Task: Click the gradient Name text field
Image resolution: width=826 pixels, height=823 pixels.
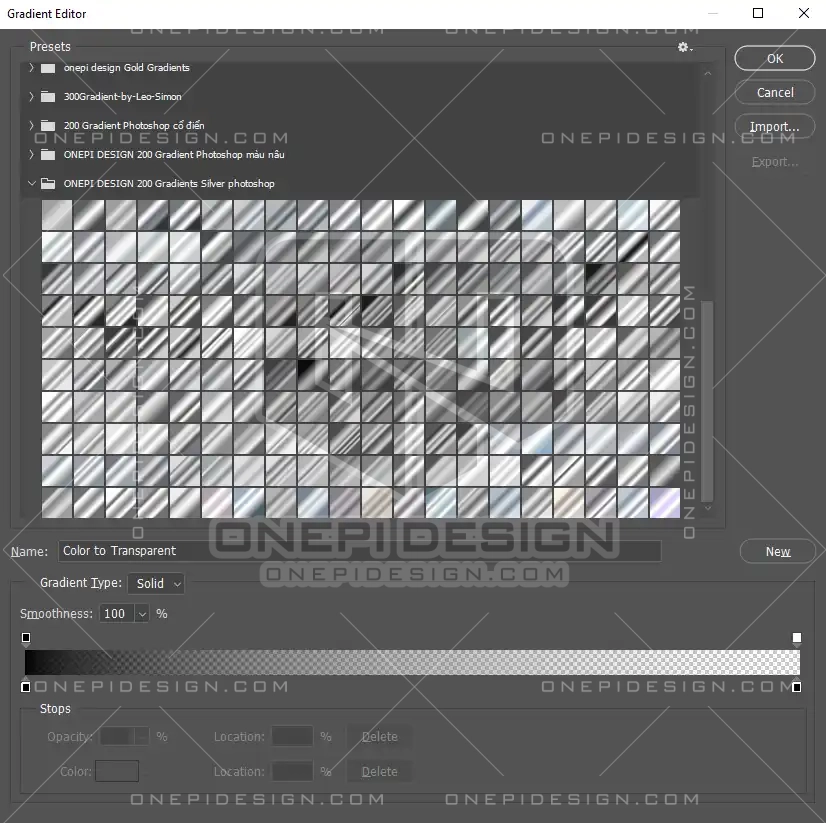Action: pyautogui.click(x=360, y=551)
